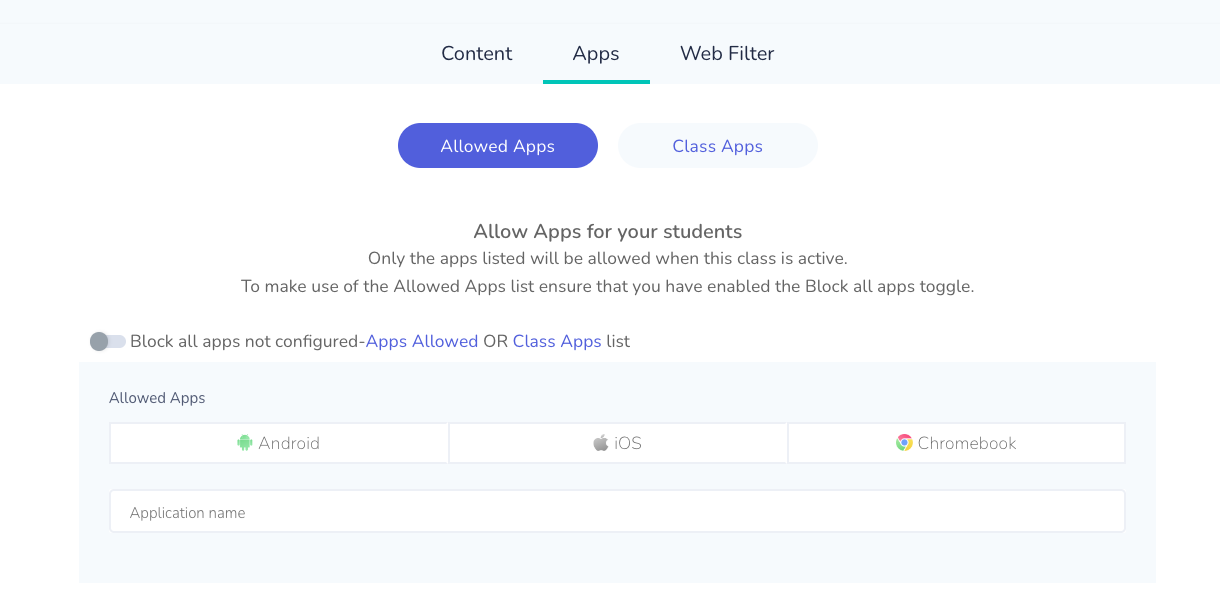The height and width of the screenshot is (612, 1220).
Task: Choose the iOS platform tab label
Action: click(x=628, y=443)
